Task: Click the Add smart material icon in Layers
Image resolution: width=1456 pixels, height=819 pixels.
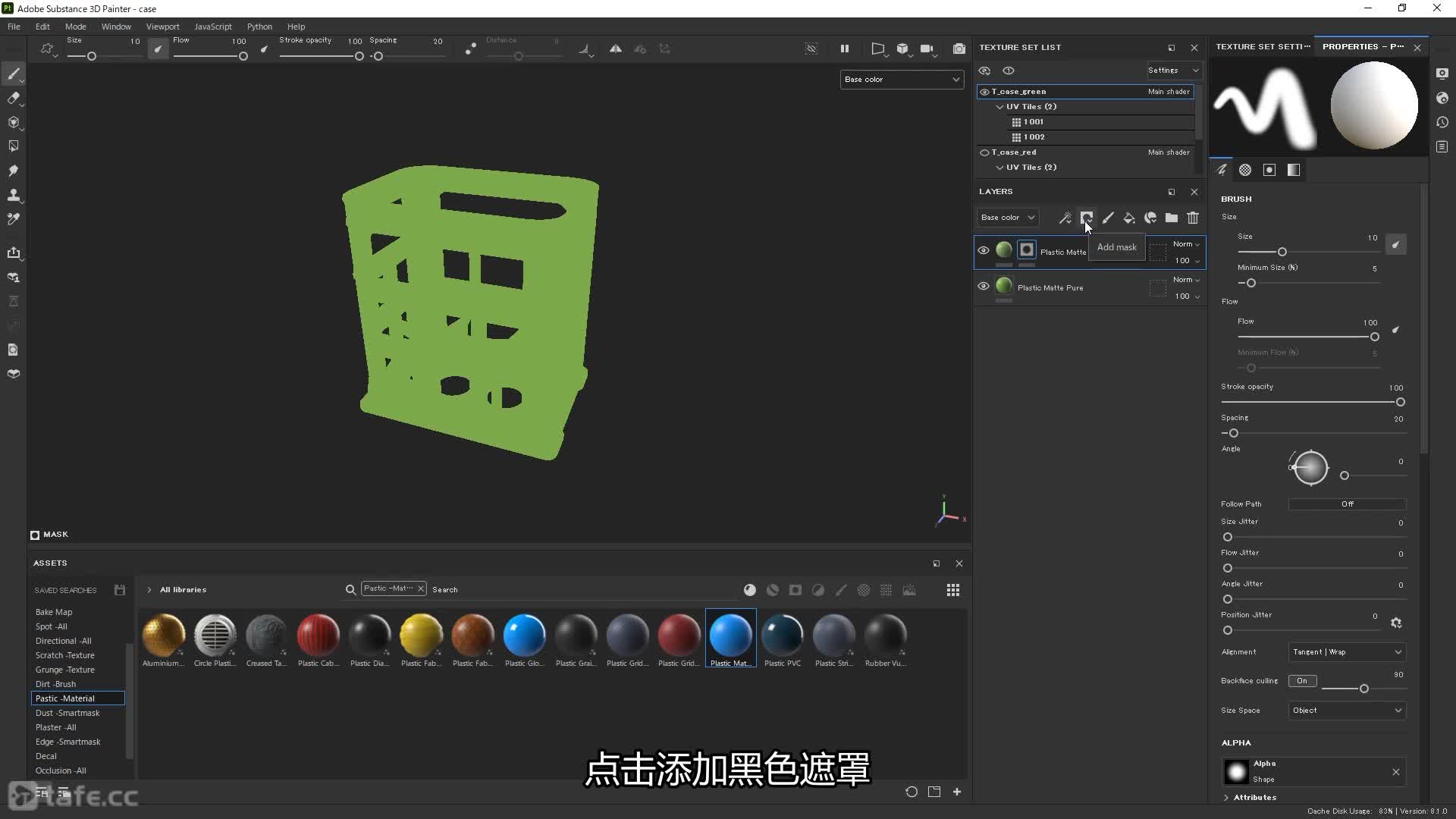Action: (x=1150, y=218)
